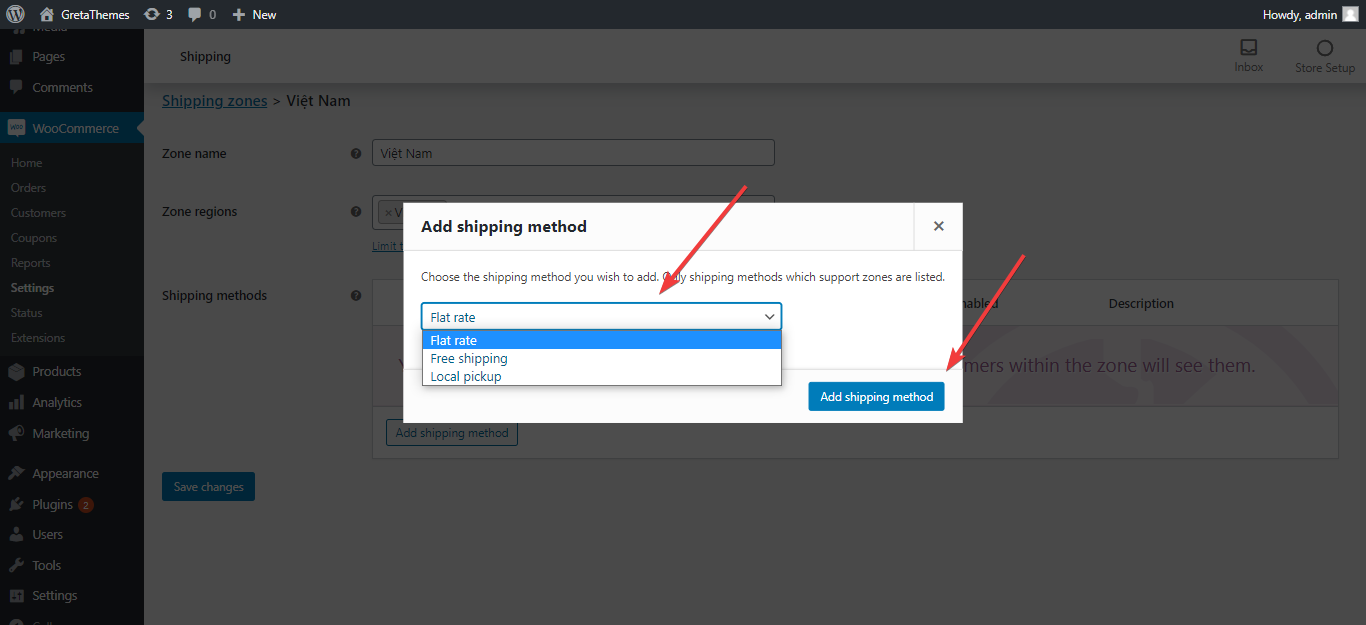Open the pending updates icon showing 3
1366x625 pixels.
coord(151,14)
